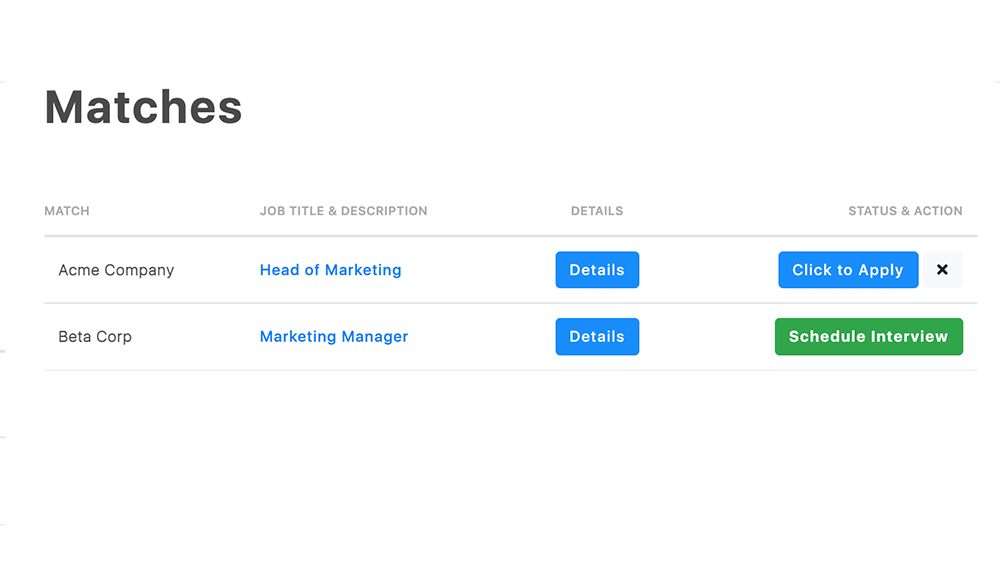Image resolution: width=1000 pixels, height=567 pixels.
Task: Click the JOB TITLE & DESCRIPTION column header
Action: 343,211
